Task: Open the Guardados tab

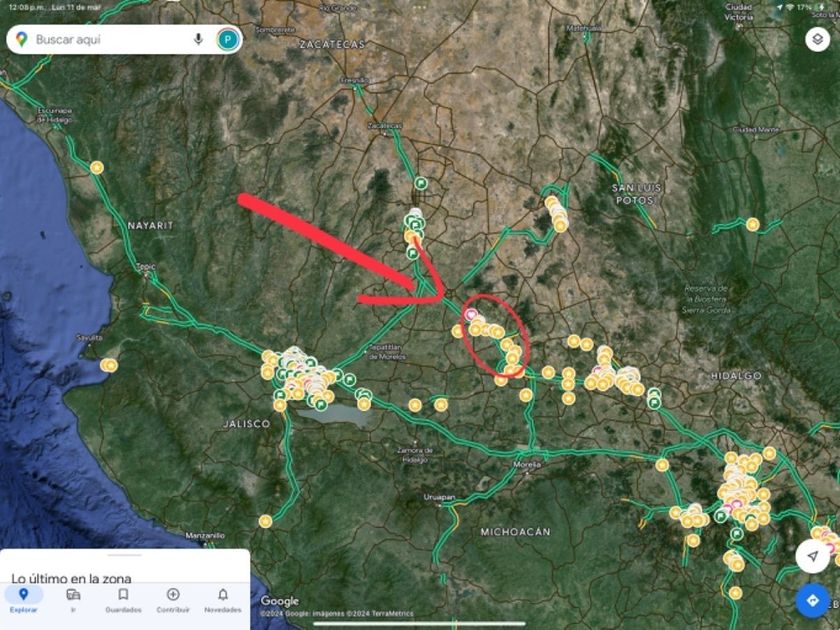Action: click(x=123, y=599)
